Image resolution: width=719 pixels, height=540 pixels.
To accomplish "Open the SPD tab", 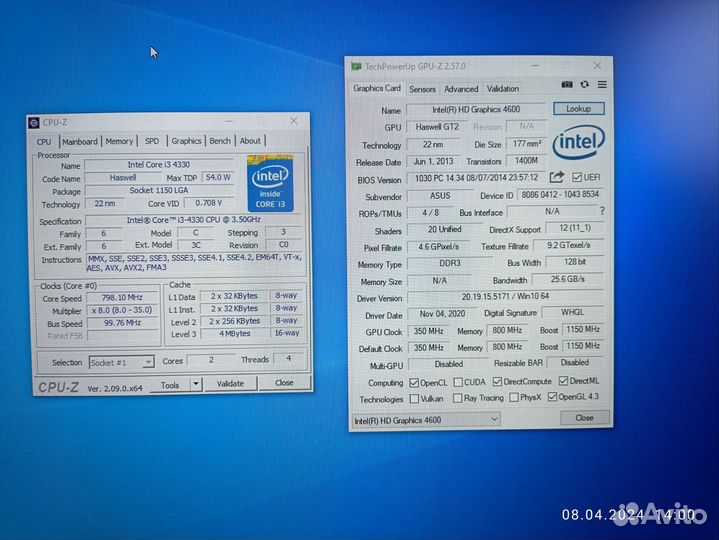I will (x=152, y=141).
